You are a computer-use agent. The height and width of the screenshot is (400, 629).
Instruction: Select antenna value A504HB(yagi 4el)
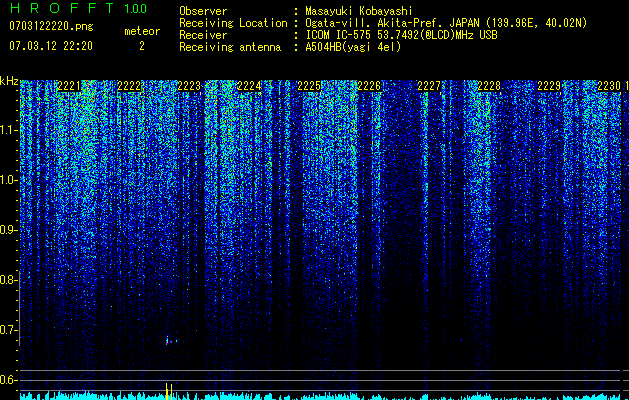point(353,47)
